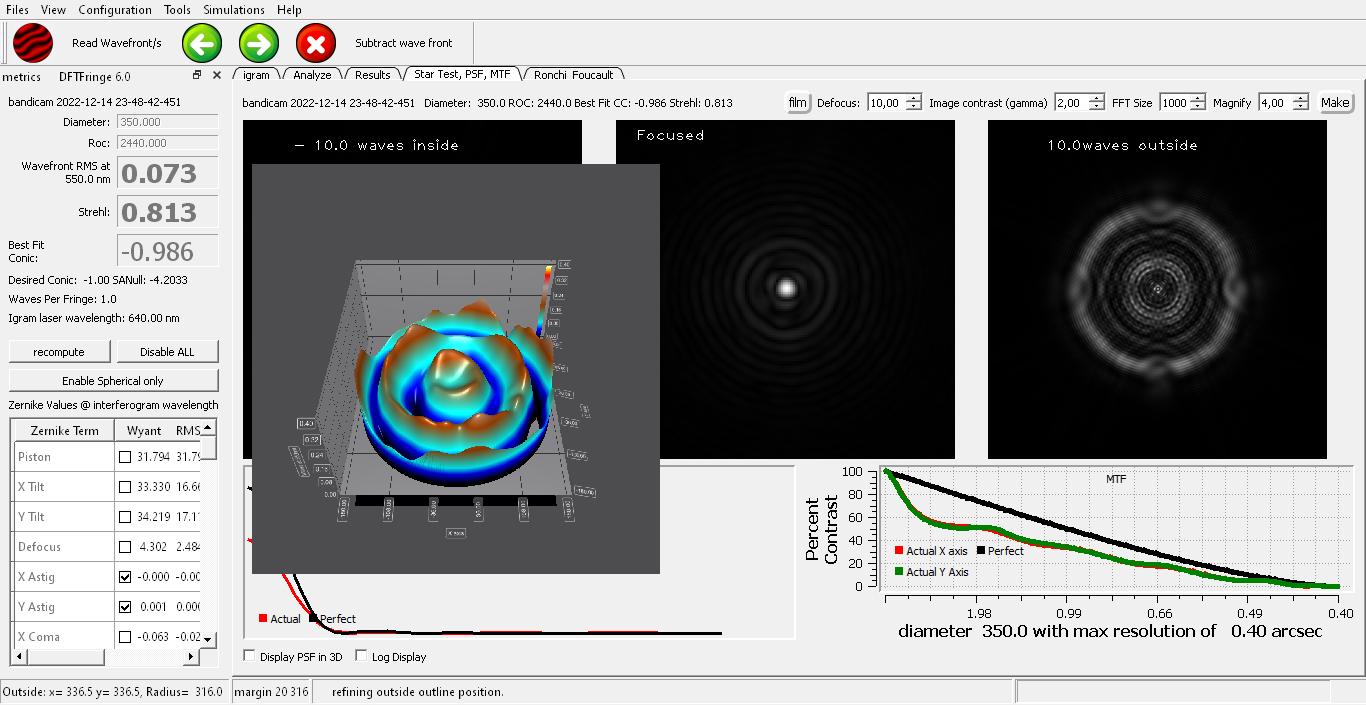Click the green right arrow icon
The width and height of the screenshot is (1366, 705).
259,43
